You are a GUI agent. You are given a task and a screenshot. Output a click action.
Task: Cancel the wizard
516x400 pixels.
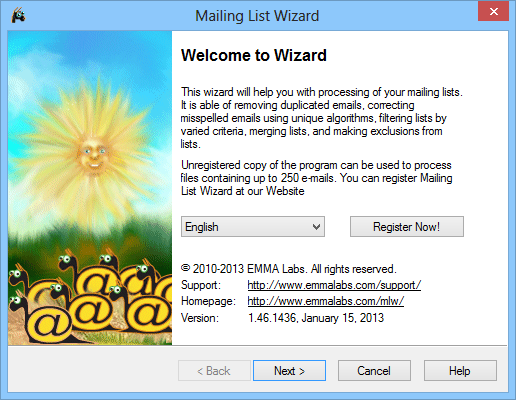click(374, 370)
